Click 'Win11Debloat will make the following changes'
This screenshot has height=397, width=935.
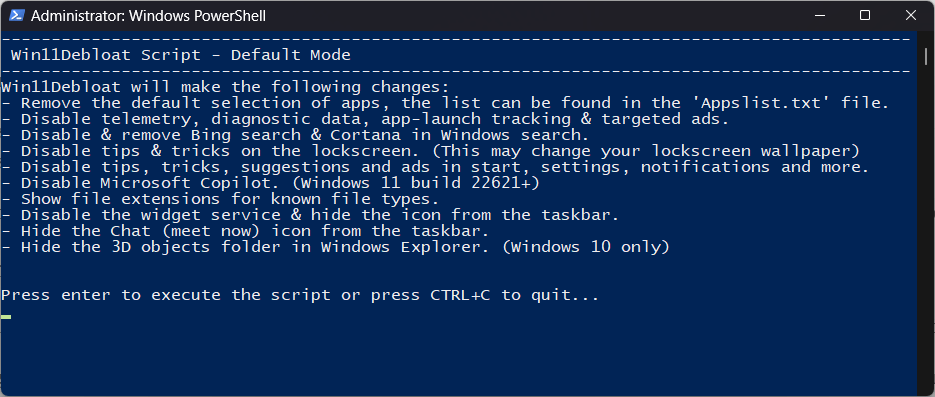tap(225, 87)
